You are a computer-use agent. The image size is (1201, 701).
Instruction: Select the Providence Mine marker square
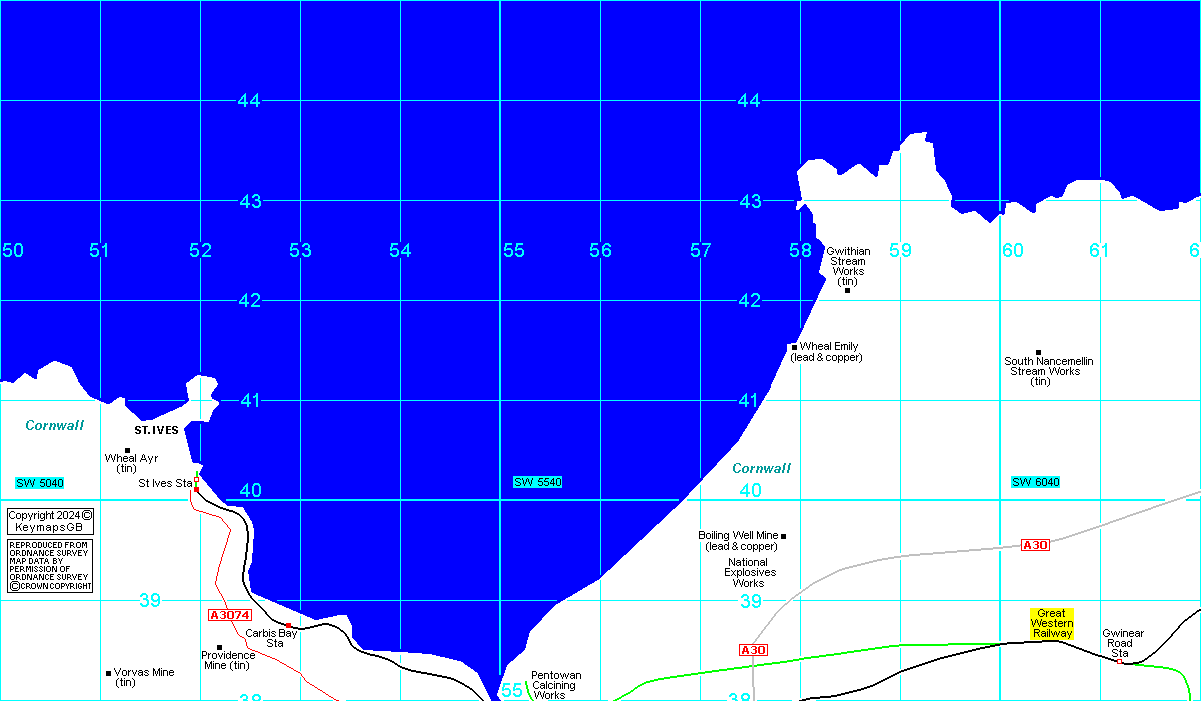point(219,647)
